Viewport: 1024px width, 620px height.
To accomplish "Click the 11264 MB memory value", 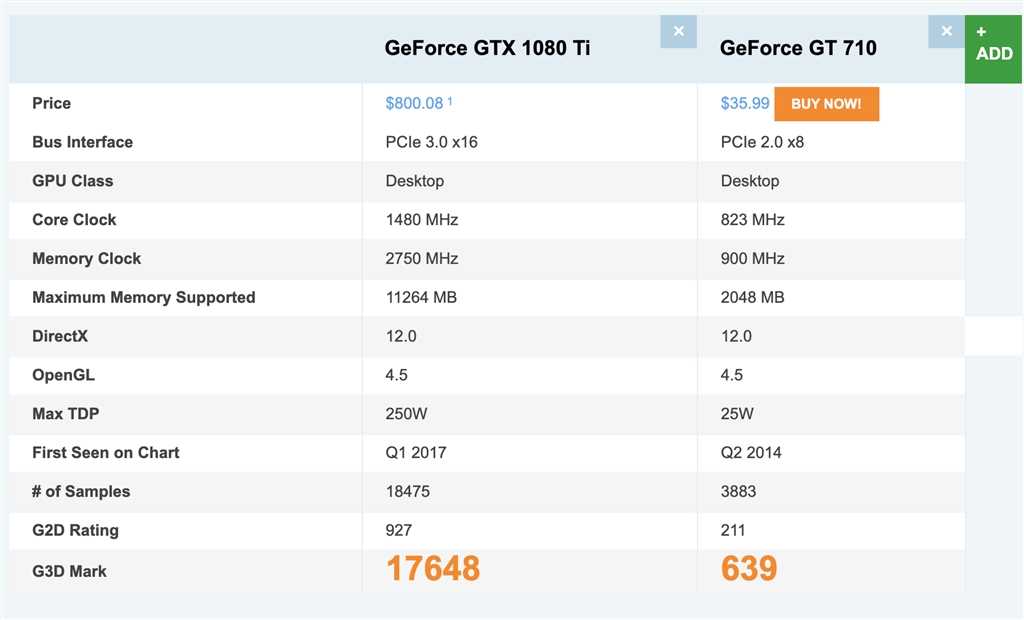I will (x=421, y=297).
